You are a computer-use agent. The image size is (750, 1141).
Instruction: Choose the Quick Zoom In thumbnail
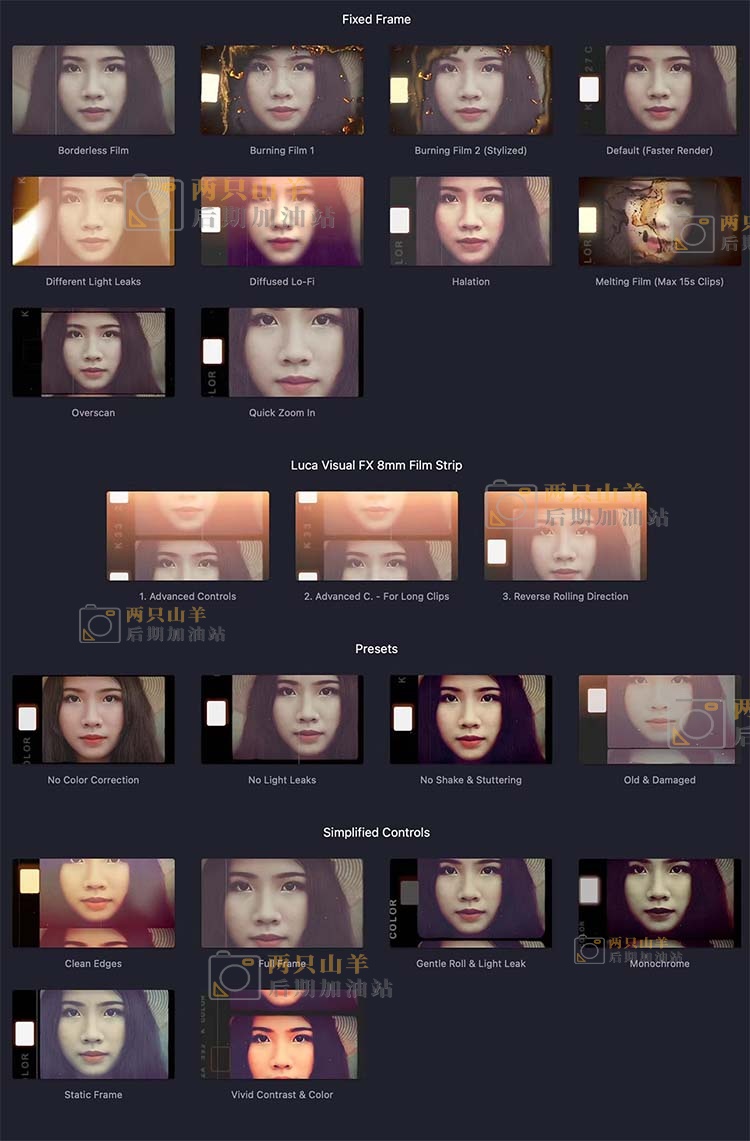click(x=282, y=352)
